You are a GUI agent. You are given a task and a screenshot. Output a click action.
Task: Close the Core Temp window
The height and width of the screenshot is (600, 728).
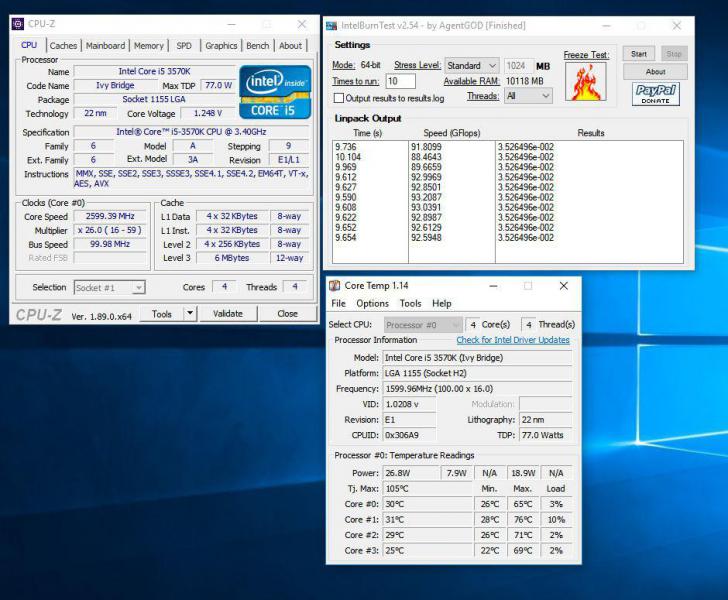pyautogui.click(x=563, y=286)
